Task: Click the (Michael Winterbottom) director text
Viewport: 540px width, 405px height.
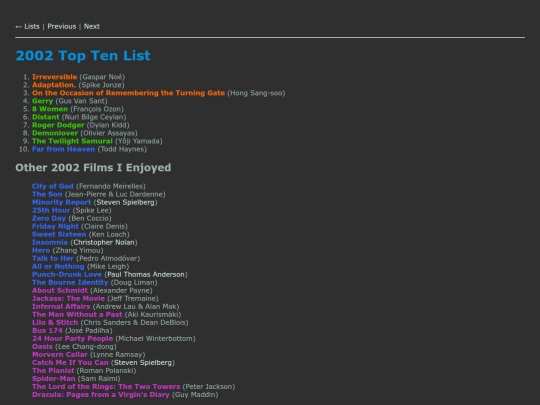Action: (155, 339)
